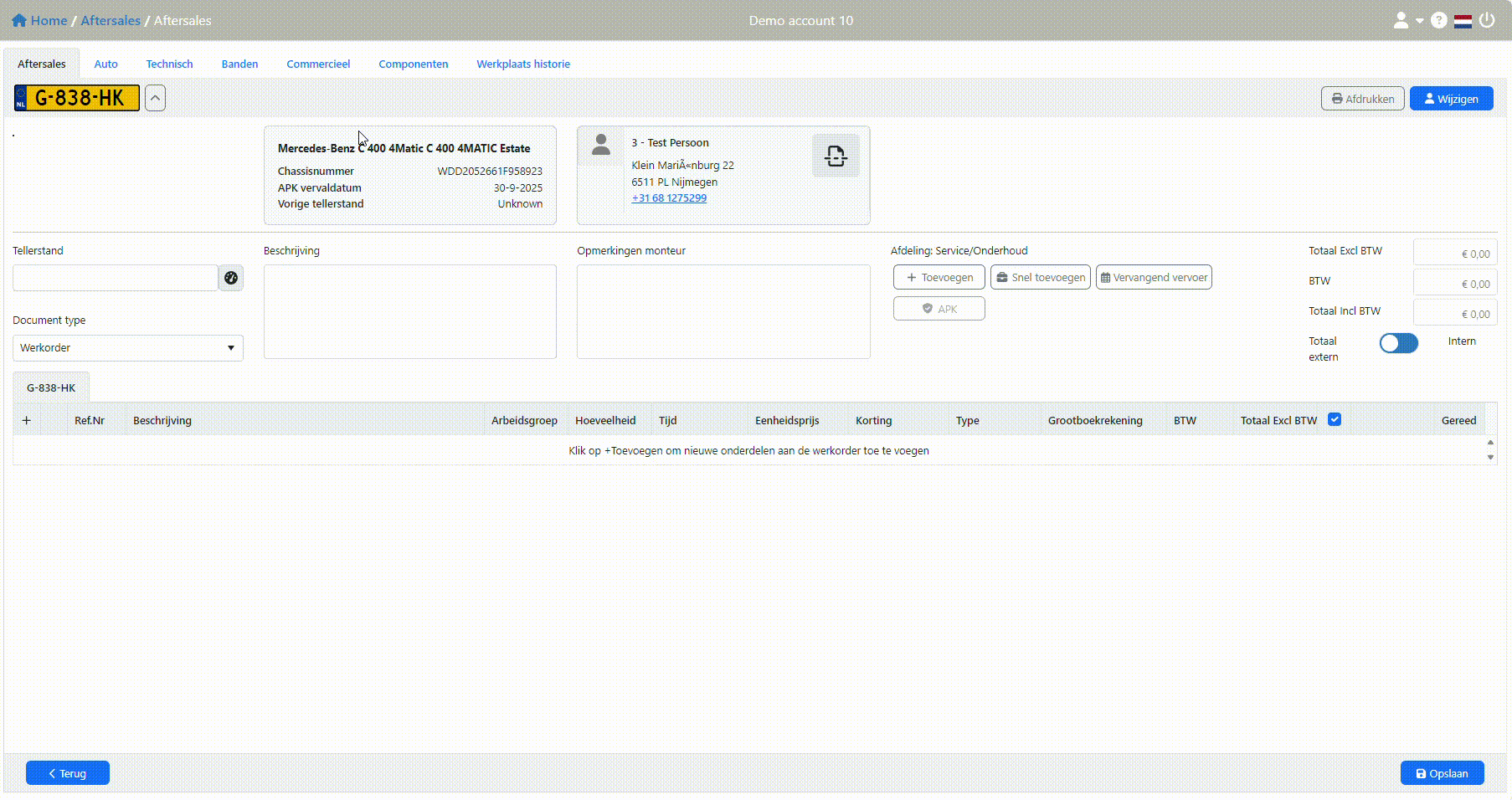Open the Banden tab
This screenshot has width=1512, height=800.
click(x=239, y=64)
